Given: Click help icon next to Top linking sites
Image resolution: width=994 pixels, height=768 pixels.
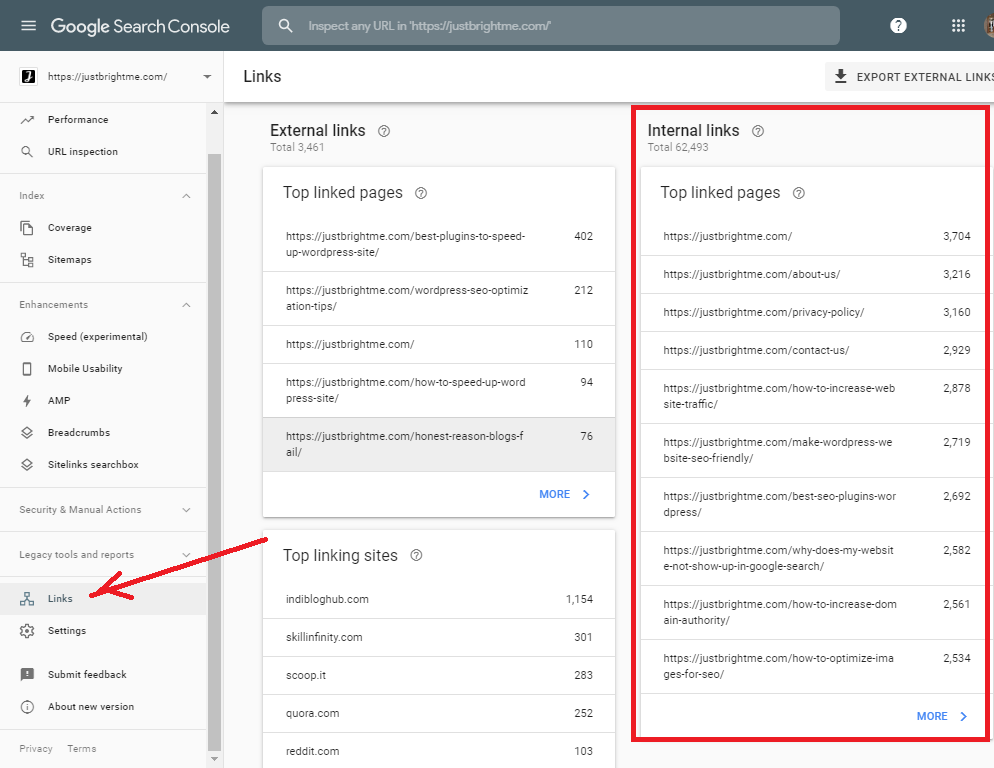Looking at the screenshot, I should (x=416, y=556).
